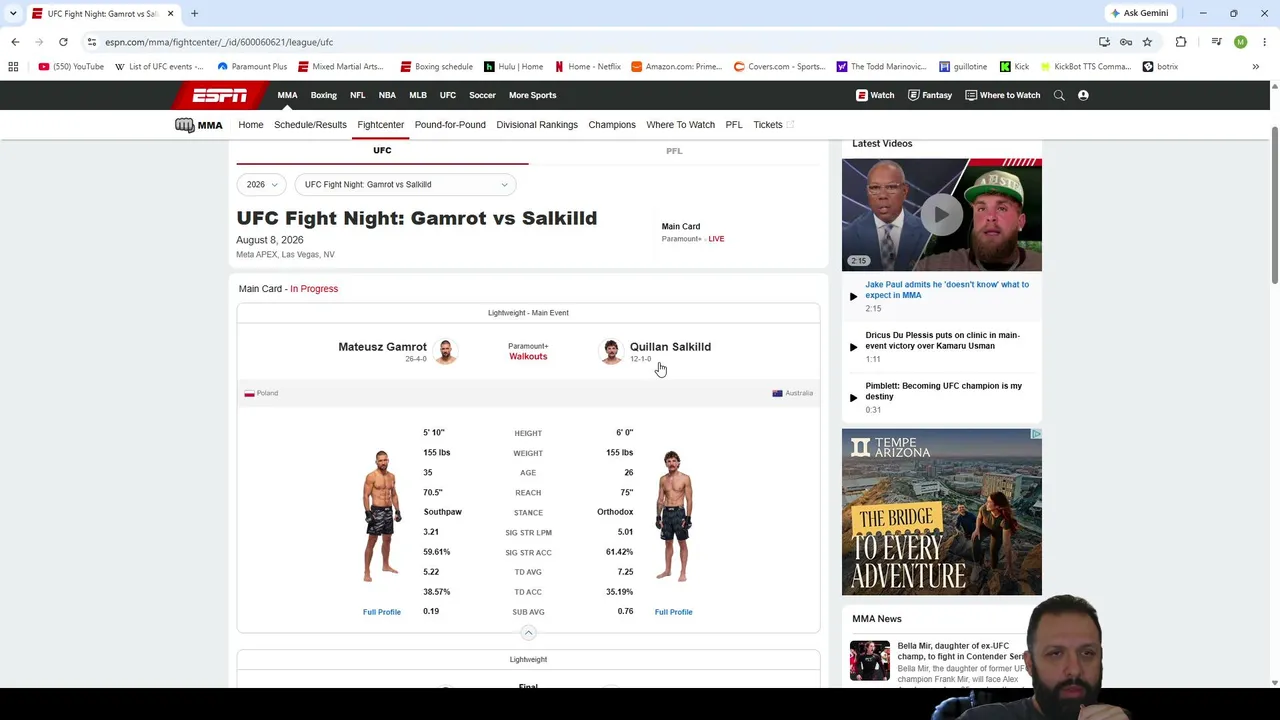Open browser extensions puzzle icon
Screen dimensions: 1280x720
1181,42
